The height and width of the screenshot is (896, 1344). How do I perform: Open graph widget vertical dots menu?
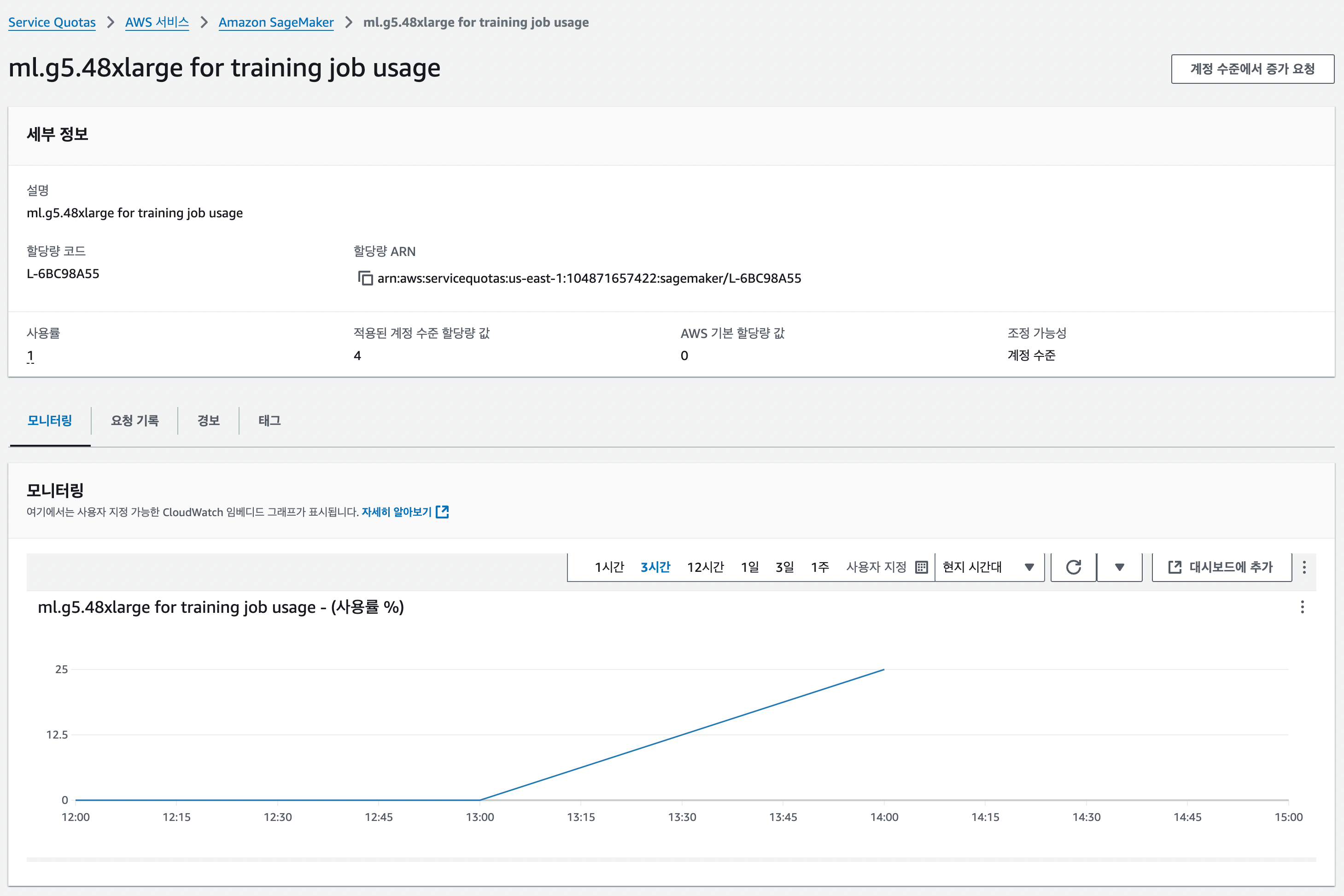(x=1302, y=607)
